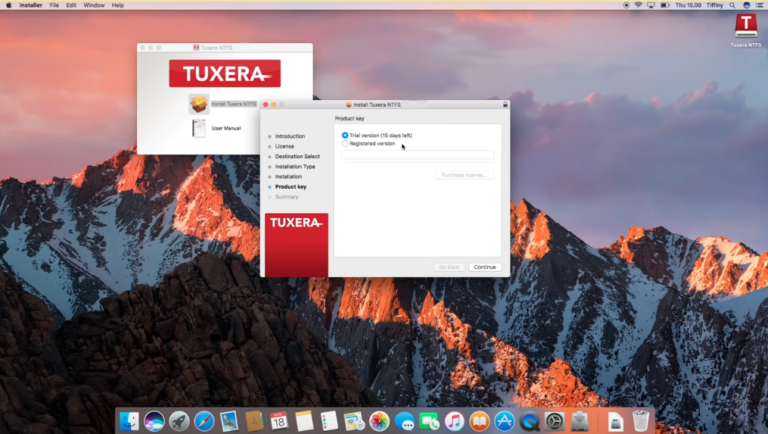This screenshot has height=434, width=768.
Task: Open the AirPlay display menu
Action: (x=651, y=5)
